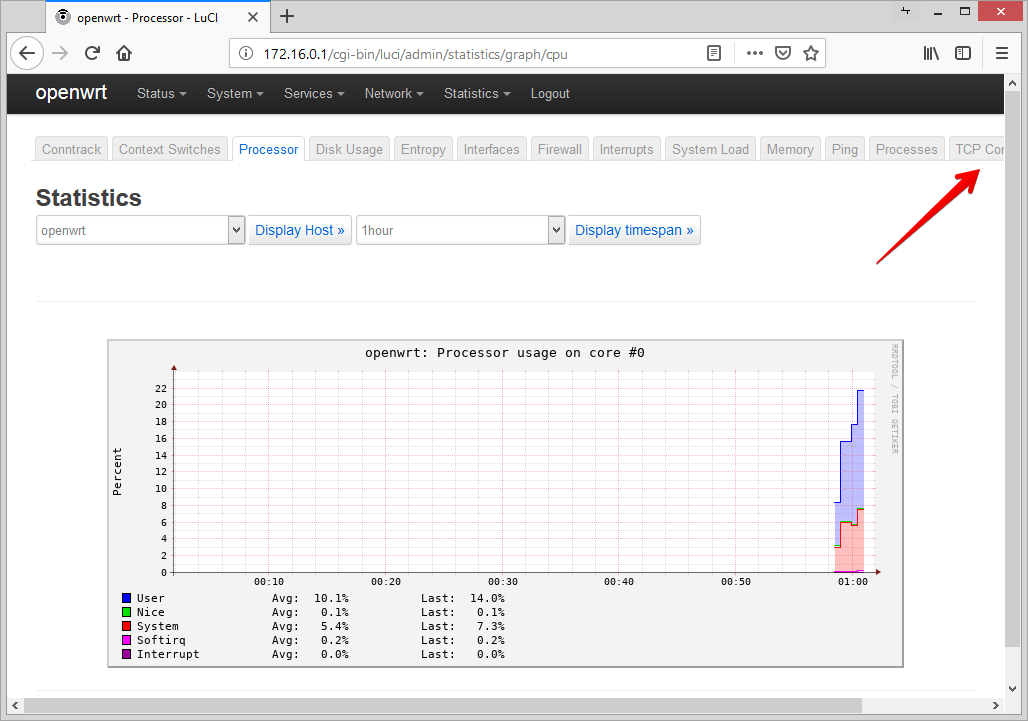Screen dimensions: 1028x721
Task: Minimize the browser window
Action: 938,12
